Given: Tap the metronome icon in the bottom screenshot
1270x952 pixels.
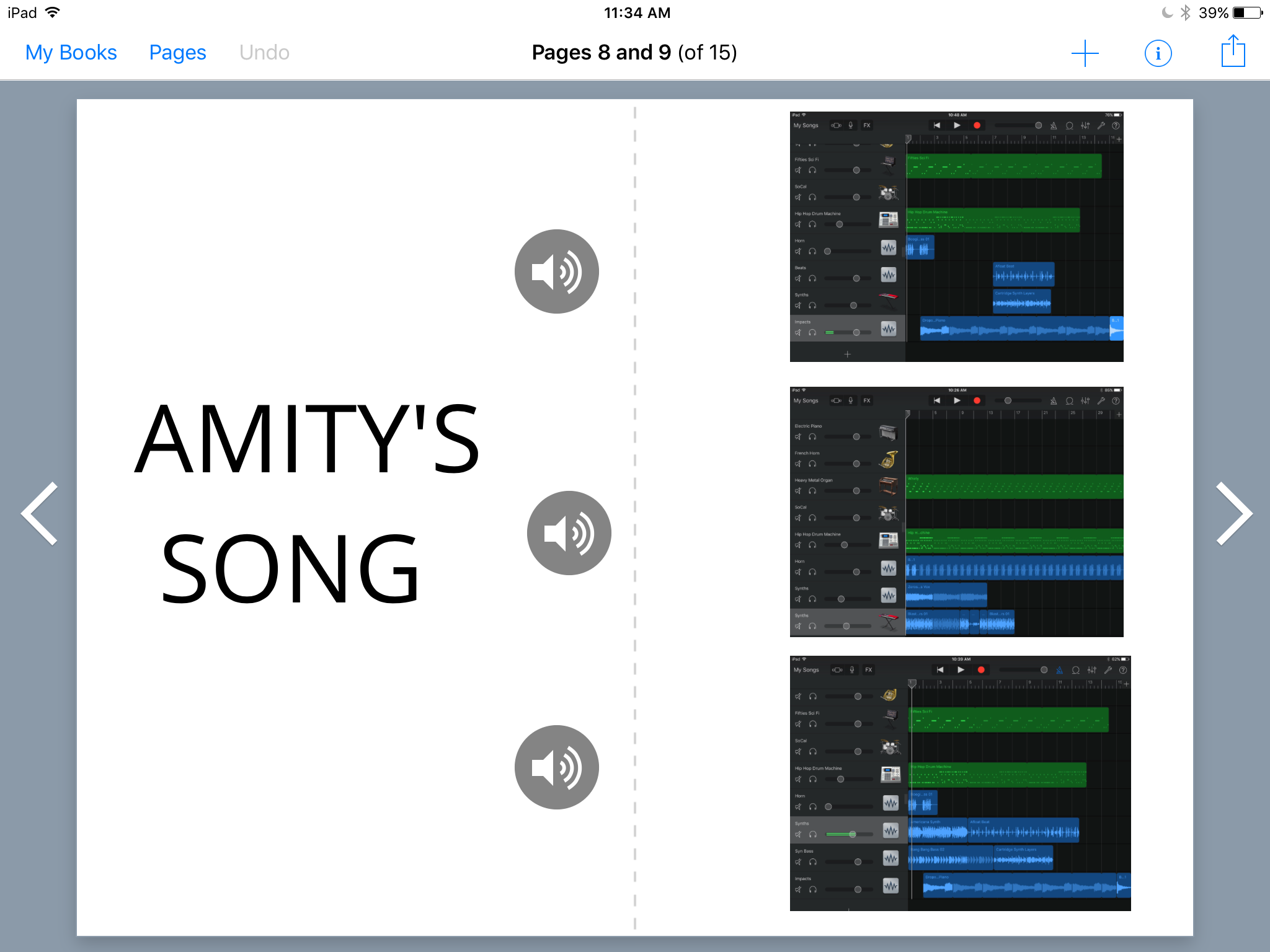Looking at the screenshot, I should (x=1060, y=670).
